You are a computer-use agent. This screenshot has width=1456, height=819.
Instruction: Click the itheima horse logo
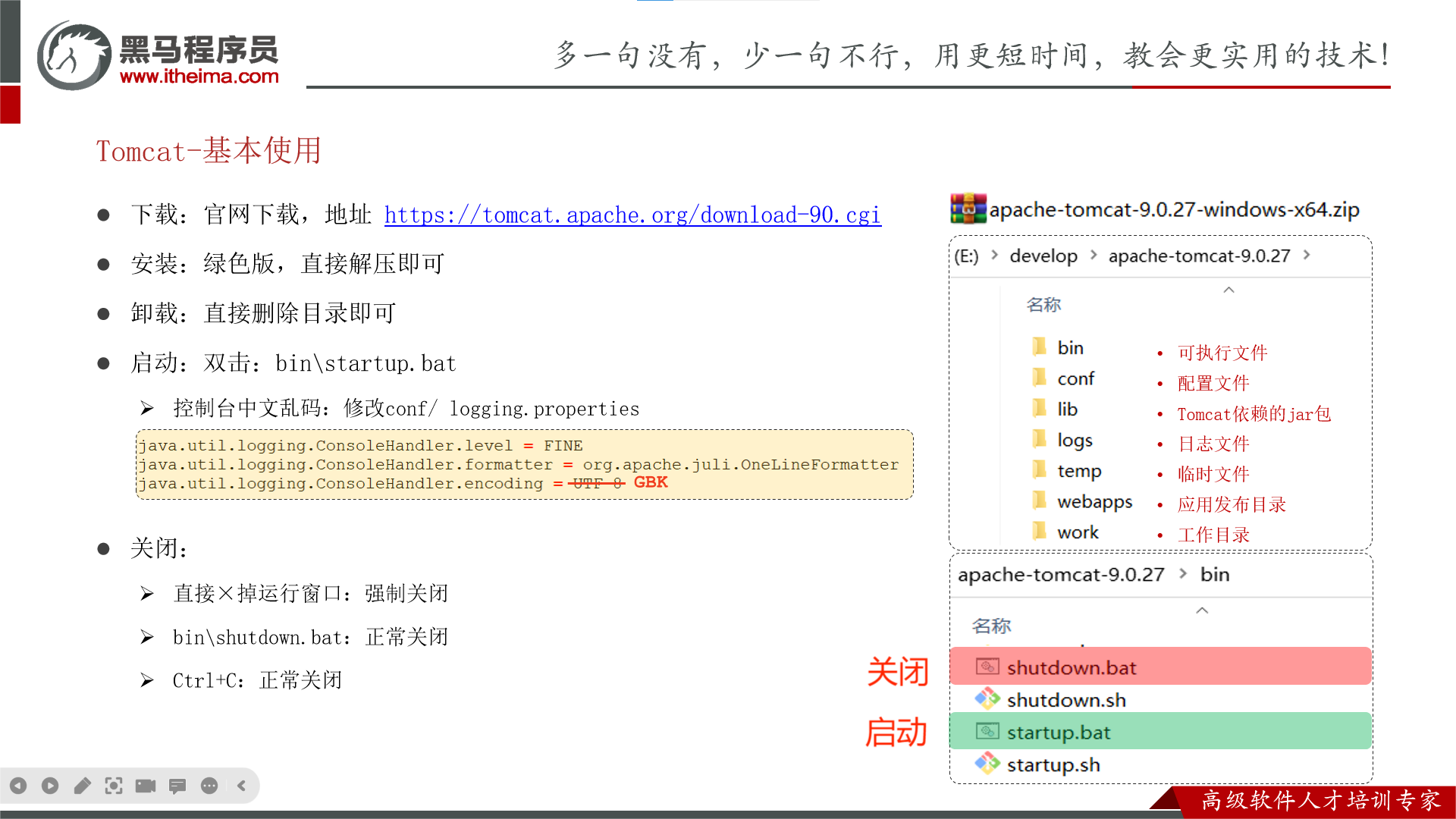click(x=74, y=56)
